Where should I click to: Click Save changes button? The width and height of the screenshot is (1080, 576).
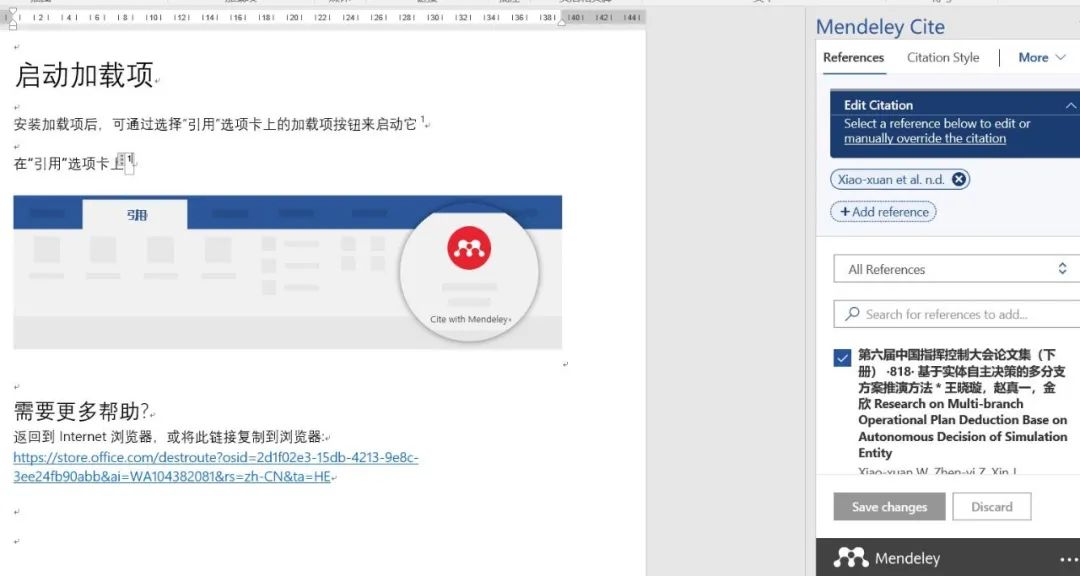click(x=889, y=506)
